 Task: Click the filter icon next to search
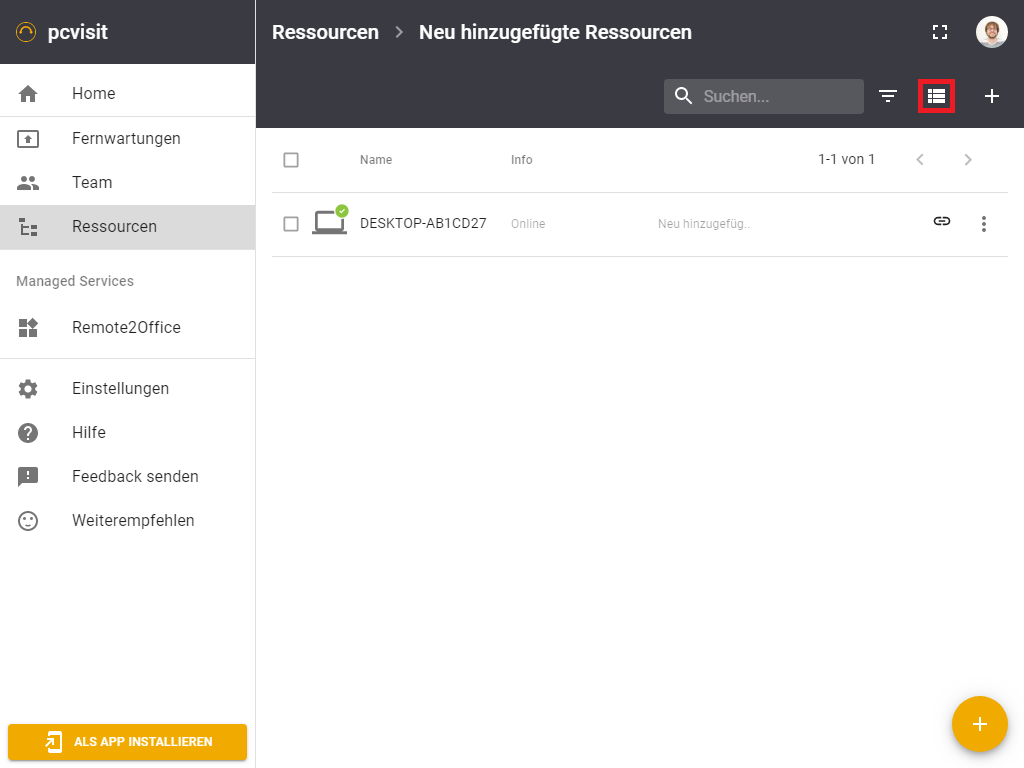[888, 96]
